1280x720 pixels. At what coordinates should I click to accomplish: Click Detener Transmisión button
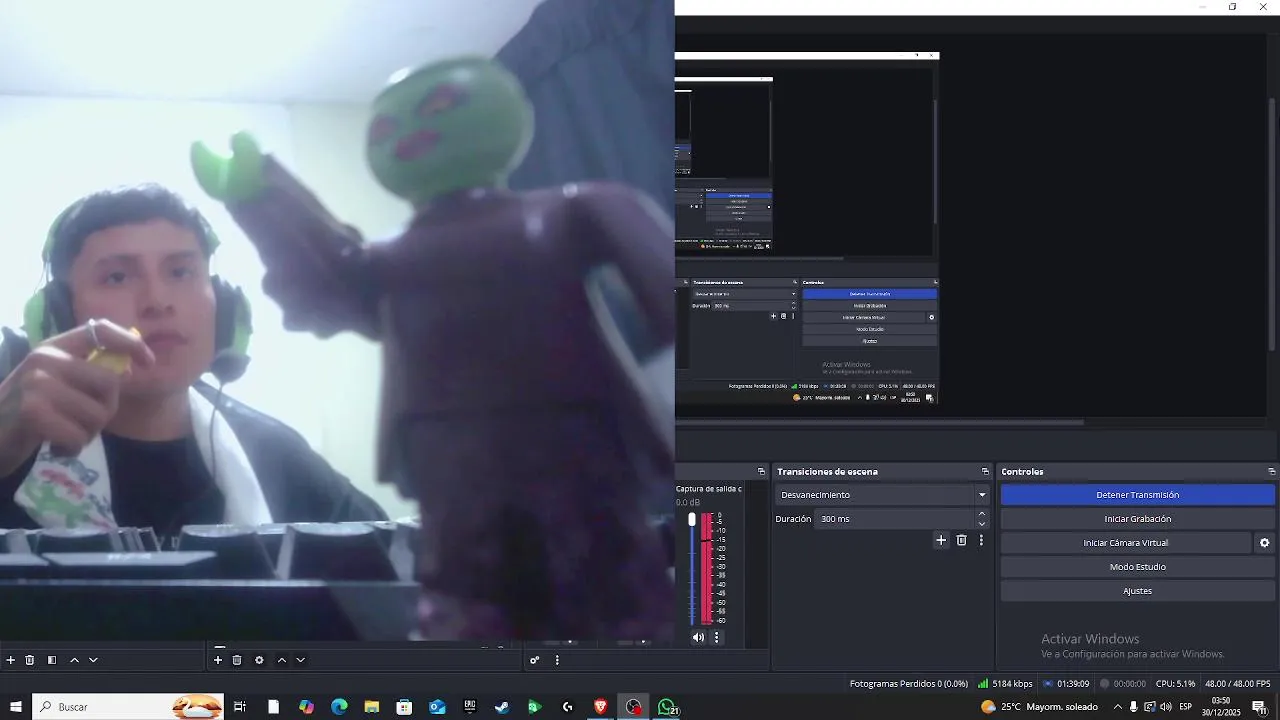click(x=1138, y=495)
